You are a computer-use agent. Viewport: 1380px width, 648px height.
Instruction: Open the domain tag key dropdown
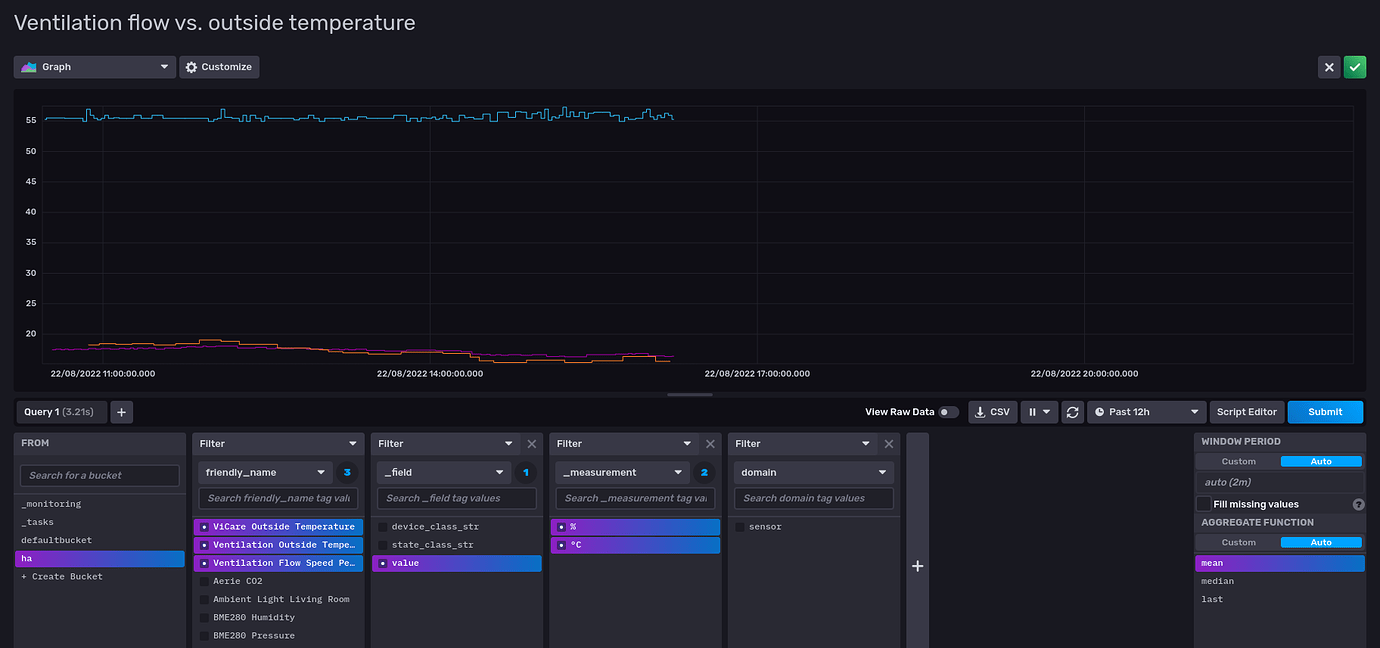click(813, 472)
